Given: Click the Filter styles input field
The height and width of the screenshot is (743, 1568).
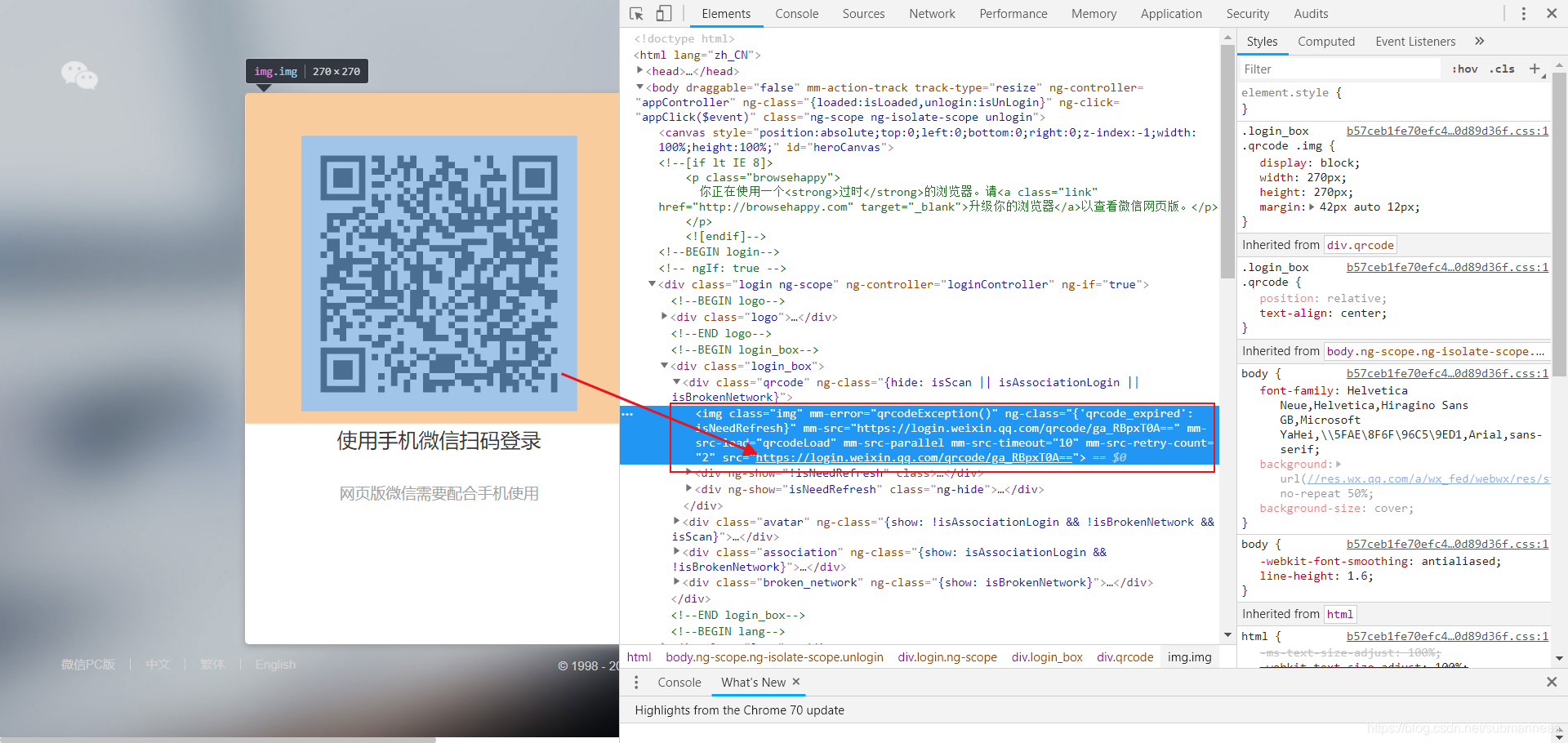Looking at the screenshot, I should 1339,69.
